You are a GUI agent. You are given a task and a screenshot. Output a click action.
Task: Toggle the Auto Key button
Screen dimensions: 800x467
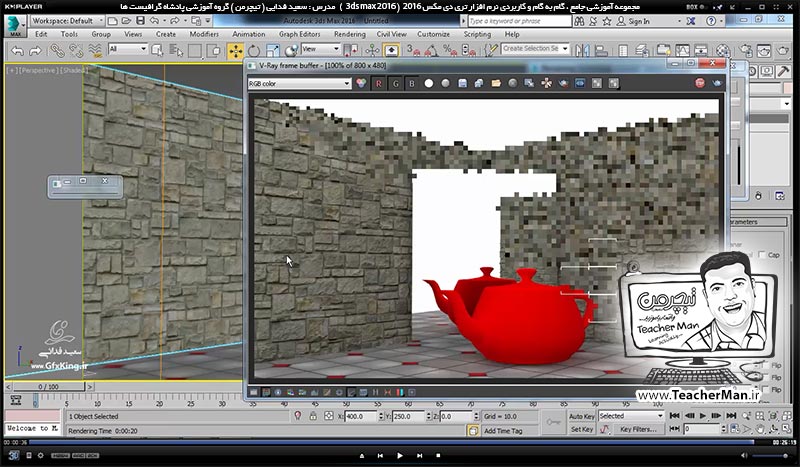pos(582,416)
